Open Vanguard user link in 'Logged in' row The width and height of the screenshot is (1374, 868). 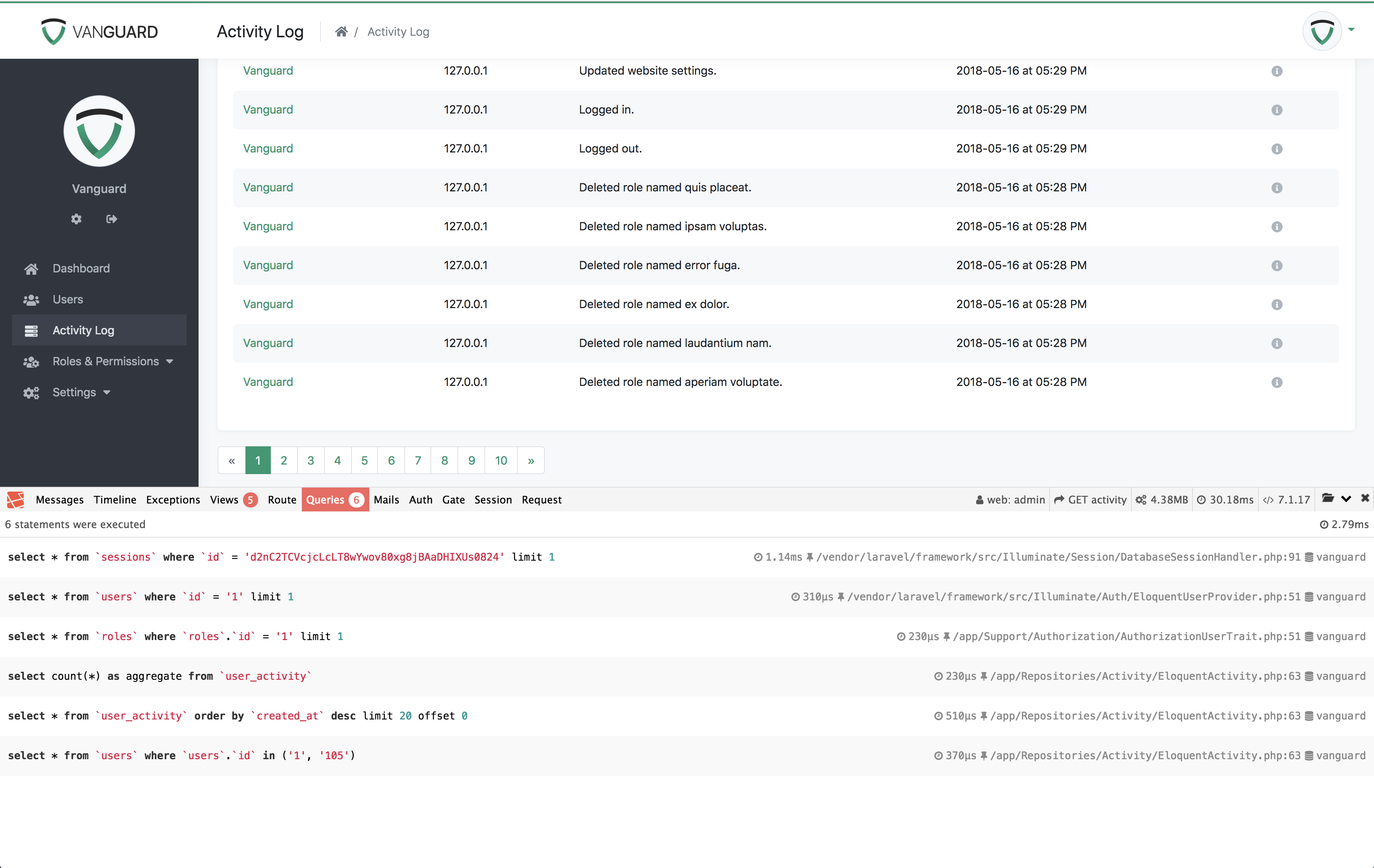[x=268, y=110]
